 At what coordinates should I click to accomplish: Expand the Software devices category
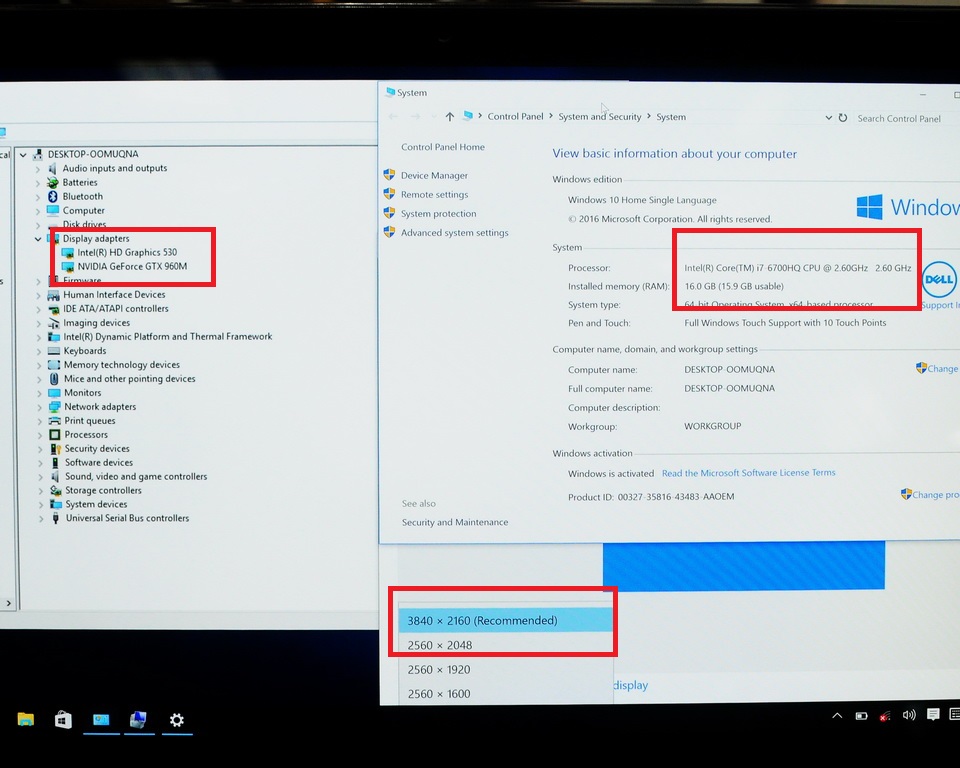tap(40, 463)
